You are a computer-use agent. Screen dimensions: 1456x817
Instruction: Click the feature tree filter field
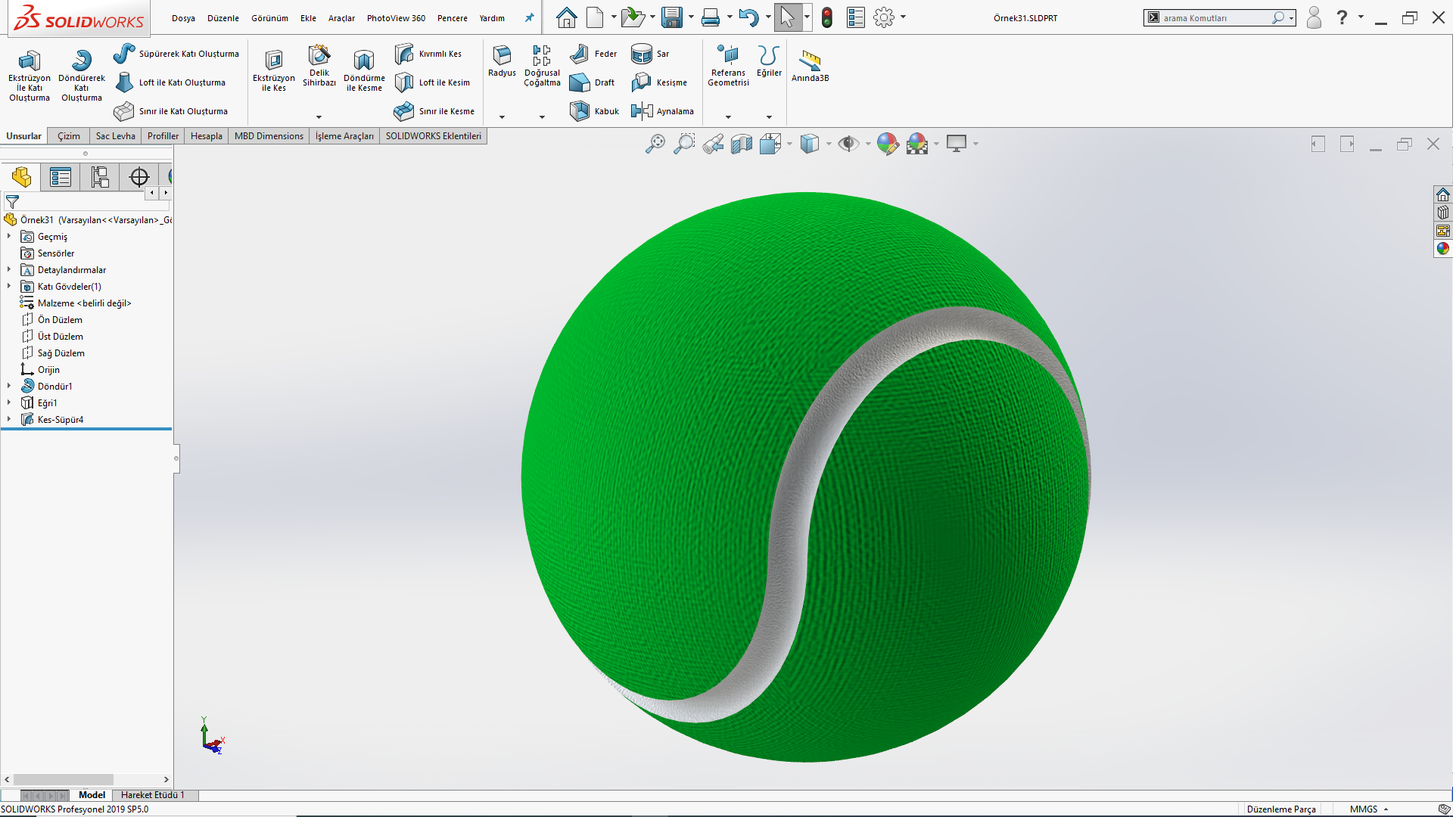pyautogui.click(x=87, y=202)
